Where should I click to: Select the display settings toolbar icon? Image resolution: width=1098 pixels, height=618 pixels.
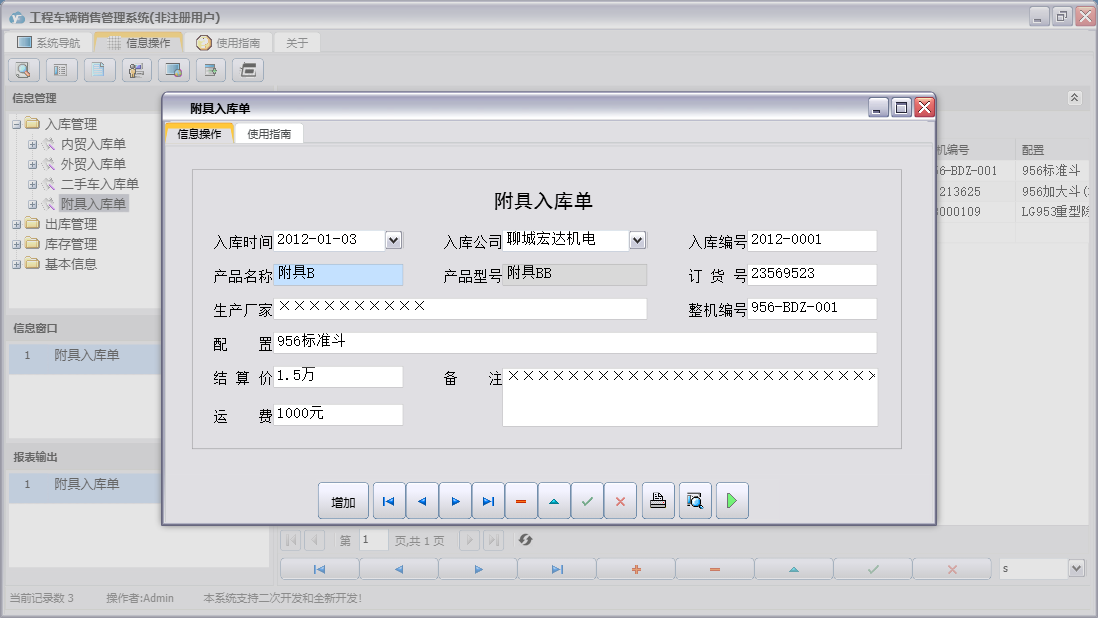pos(175,69)
